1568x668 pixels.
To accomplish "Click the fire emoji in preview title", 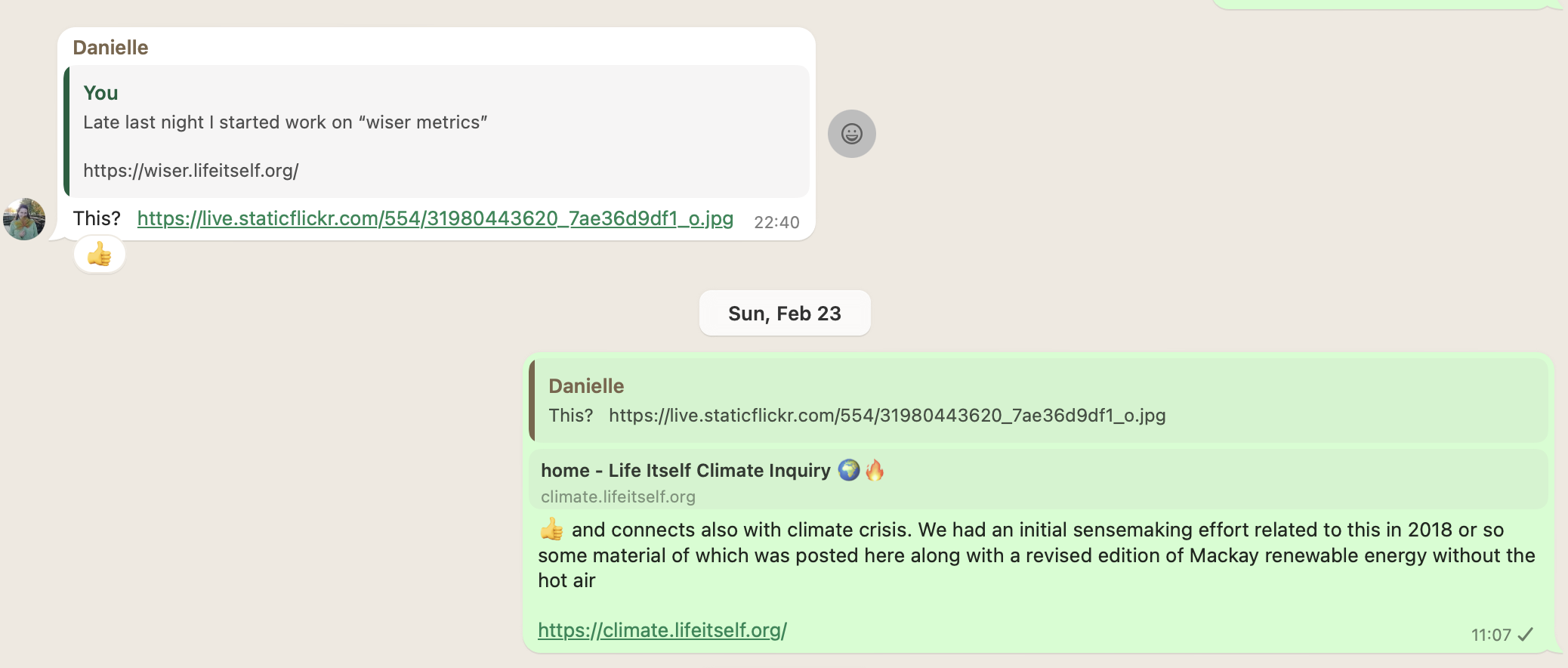I will (875, 470).
